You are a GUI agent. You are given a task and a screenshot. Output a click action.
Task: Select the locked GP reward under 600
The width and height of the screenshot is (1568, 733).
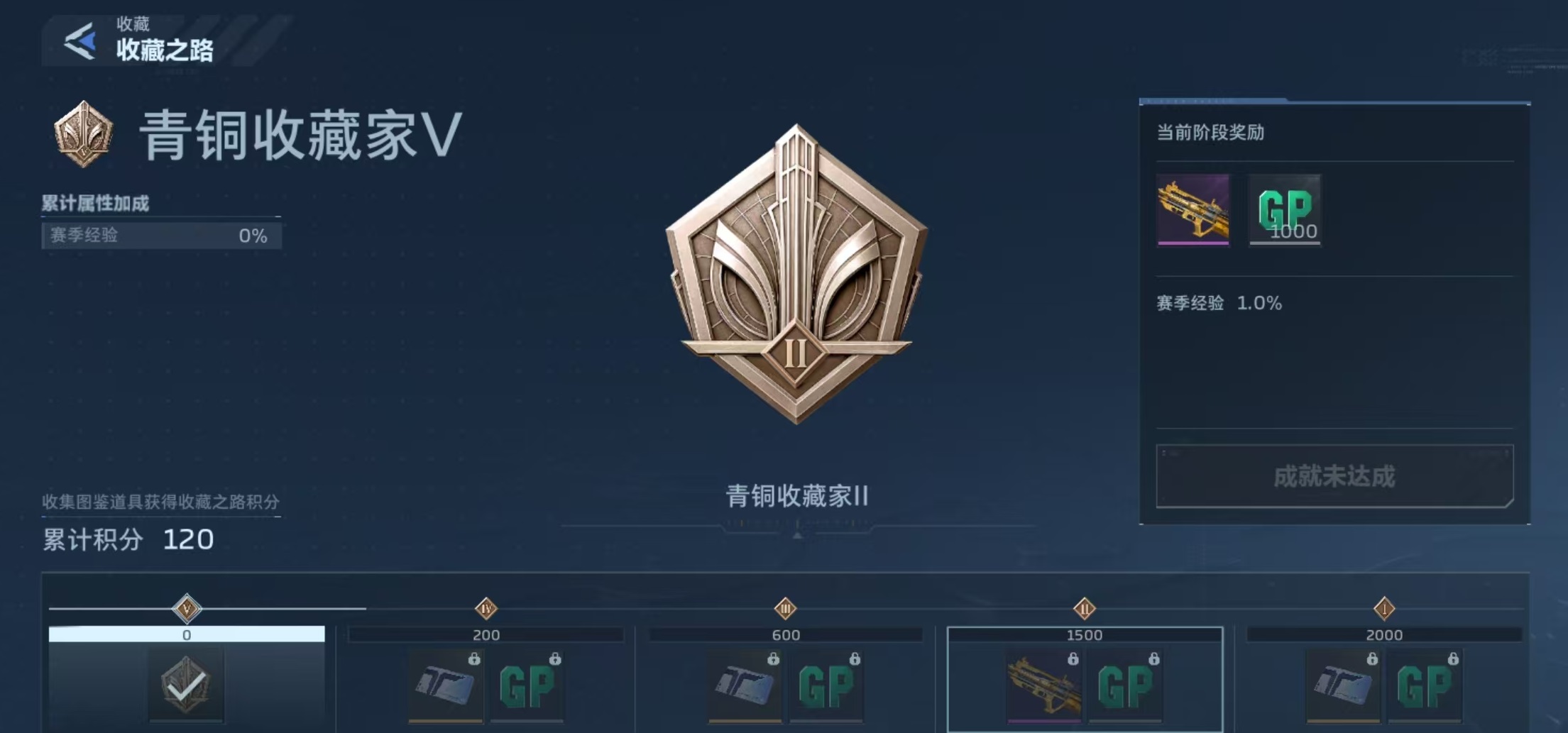click(826, 685)
